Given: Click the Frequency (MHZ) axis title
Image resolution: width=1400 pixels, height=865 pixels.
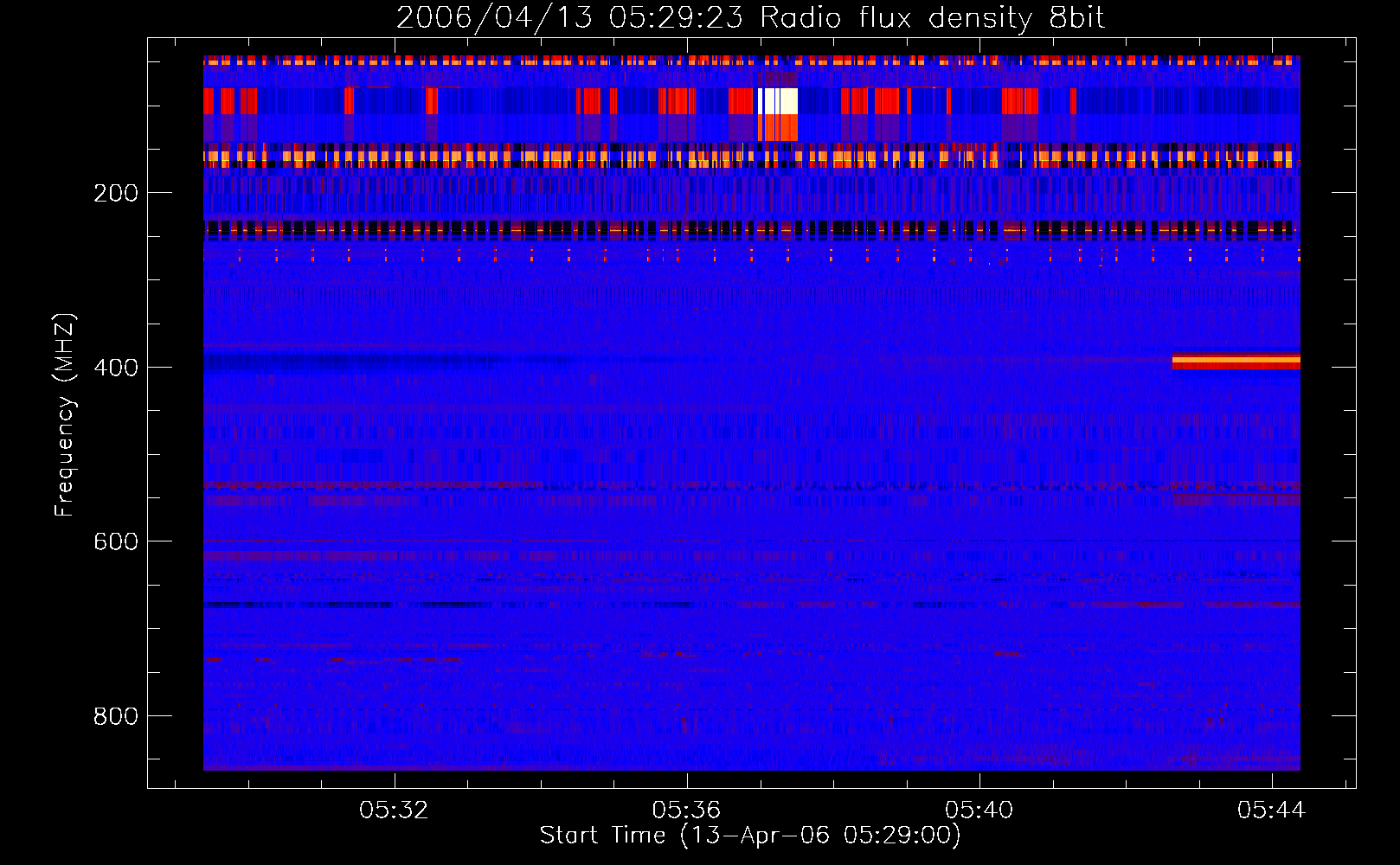Looking at the screenshot, I should 66,414.
